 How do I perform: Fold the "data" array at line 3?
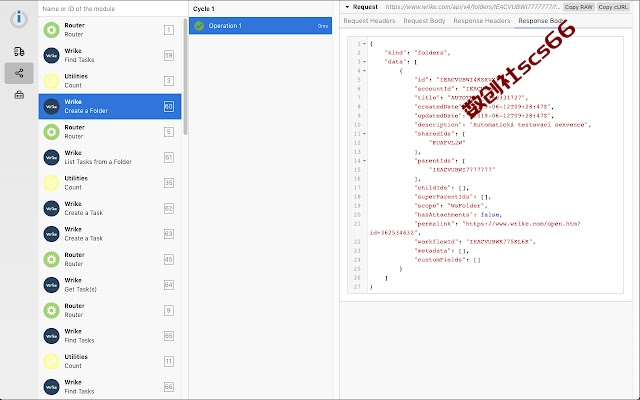point(364,62)
